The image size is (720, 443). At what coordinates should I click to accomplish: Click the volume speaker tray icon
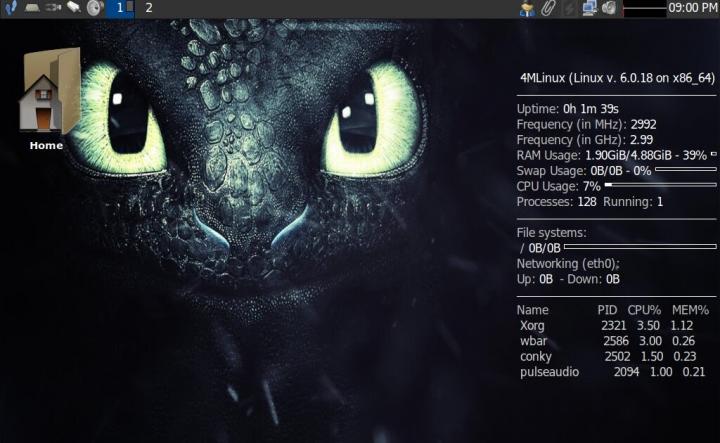[609, 8]
